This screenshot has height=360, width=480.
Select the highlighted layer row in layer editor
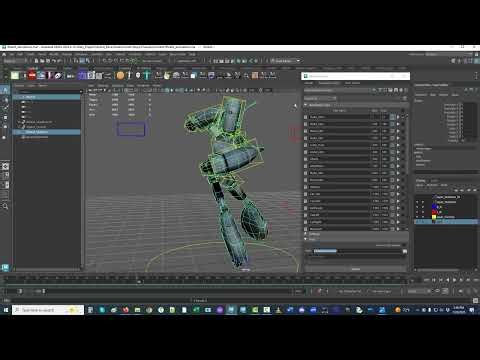[446, 222]
